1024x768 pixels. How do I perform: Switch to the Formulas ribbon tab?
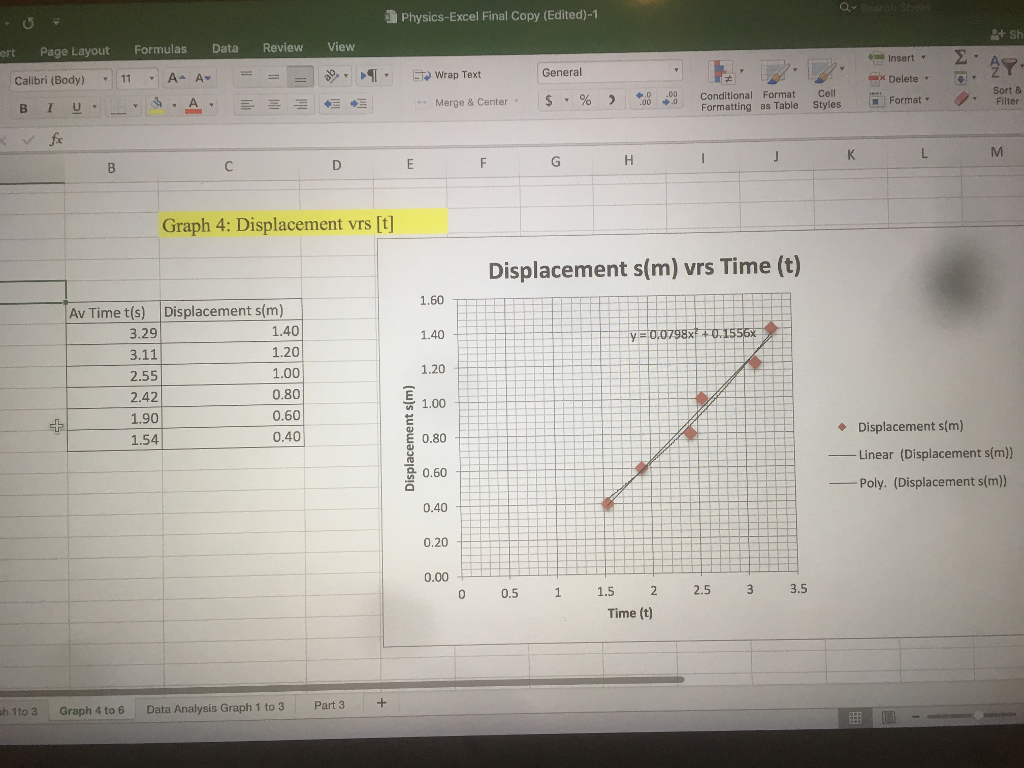point(160,47)
